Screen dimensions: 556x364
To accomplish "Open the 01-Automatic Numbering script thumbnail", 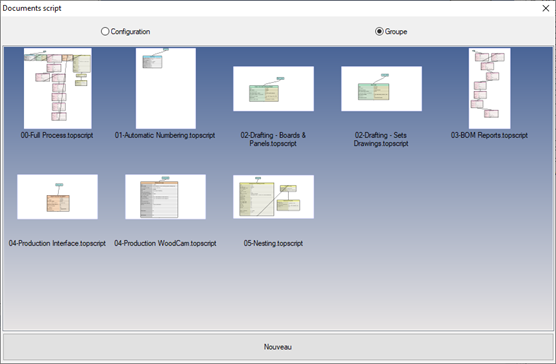I will click(166, 88).
